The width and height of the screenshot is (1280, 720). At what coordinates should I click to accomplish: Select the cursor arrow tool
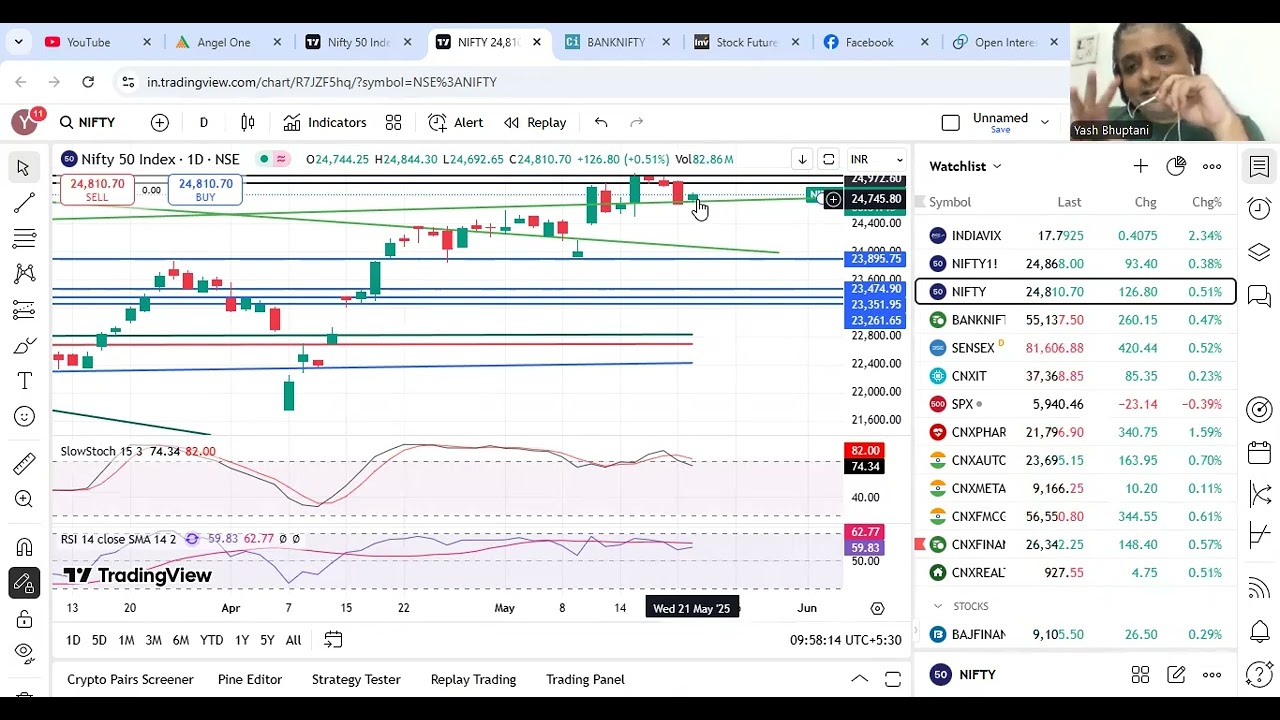coord(24,167)
